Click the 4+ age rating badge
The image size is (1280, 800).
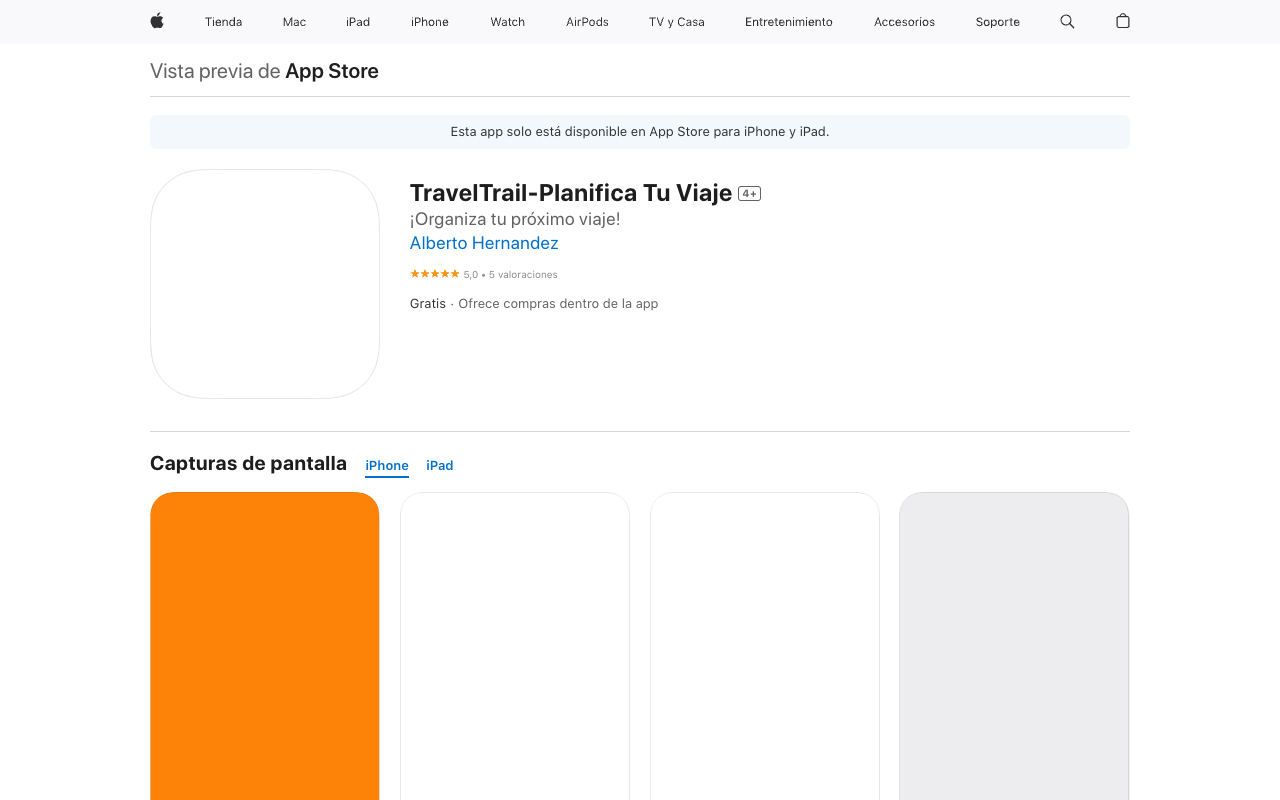(750, 194)
